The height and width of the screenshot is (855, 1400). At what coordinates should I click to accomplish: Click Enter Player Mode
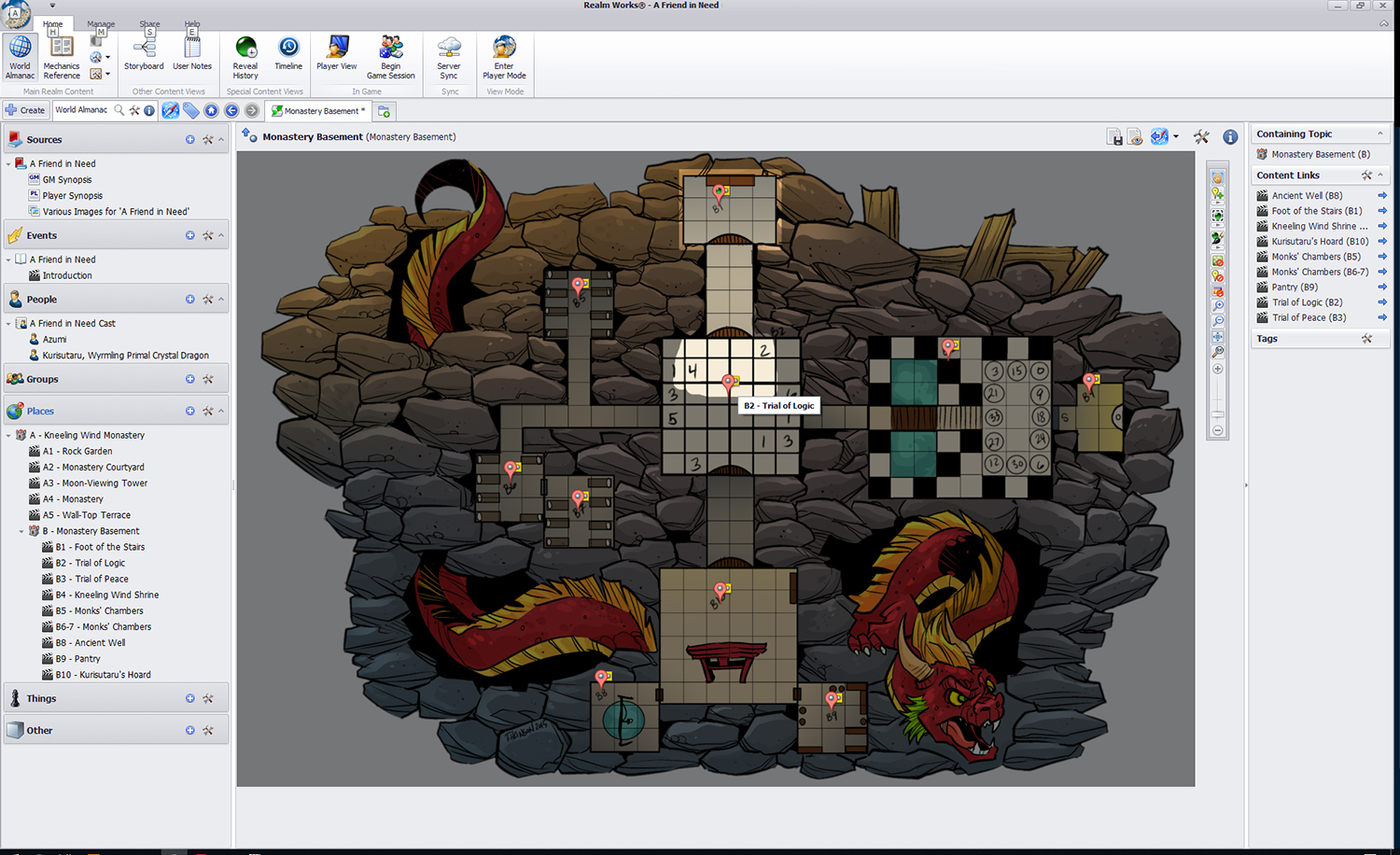504,58
